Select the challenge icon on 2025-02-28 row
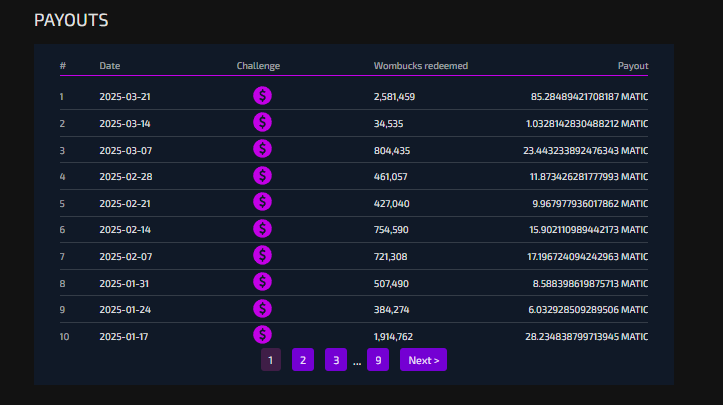This screenshot has width=723, height=405. [262, 176]
